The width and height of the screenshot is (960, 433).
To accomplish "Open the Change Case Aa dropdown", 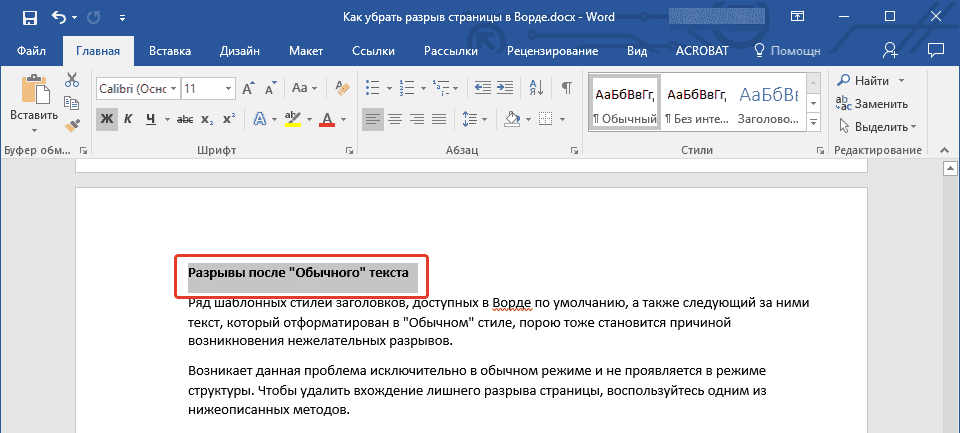I will 304,88.
